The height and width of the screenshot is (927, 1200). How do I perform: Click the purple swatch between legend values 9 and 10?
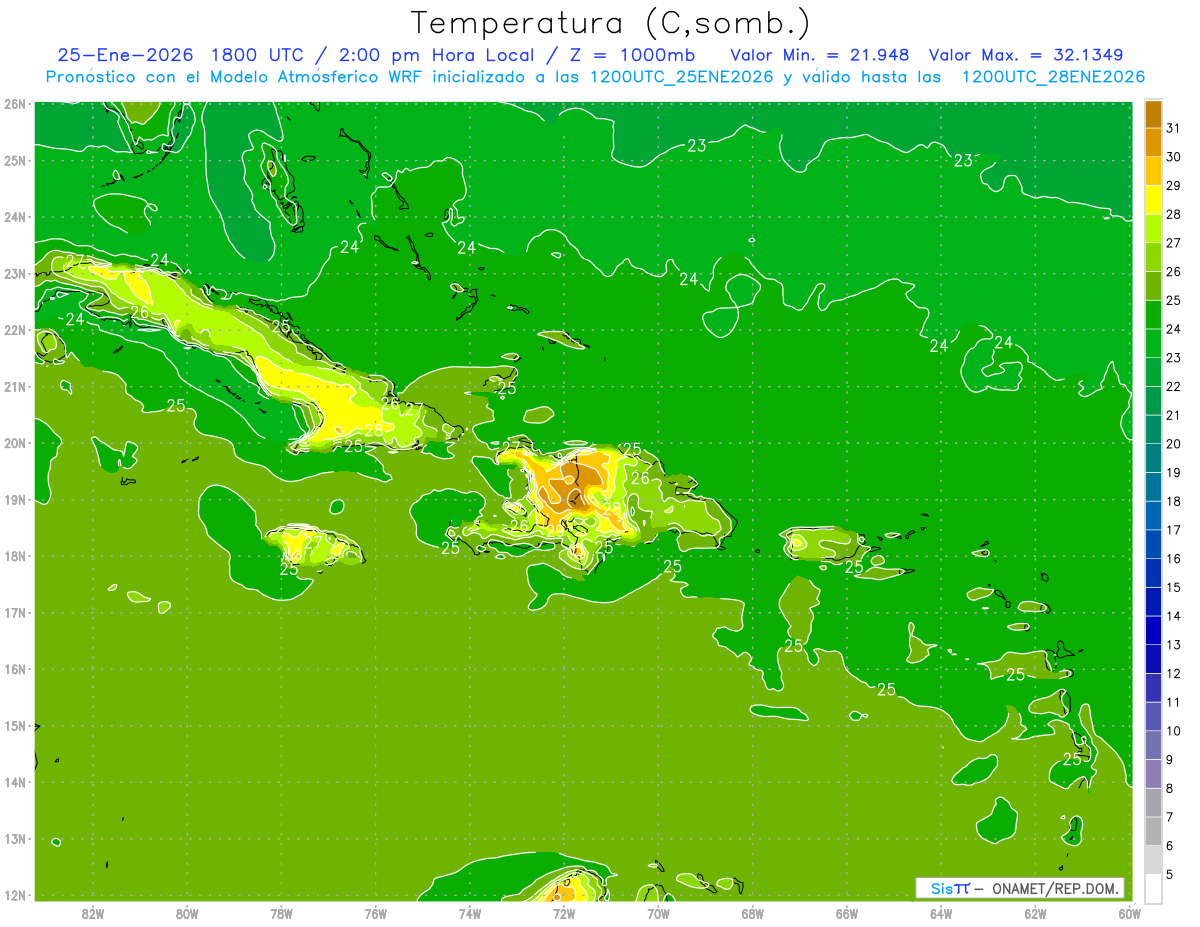tap(1153, 745)
